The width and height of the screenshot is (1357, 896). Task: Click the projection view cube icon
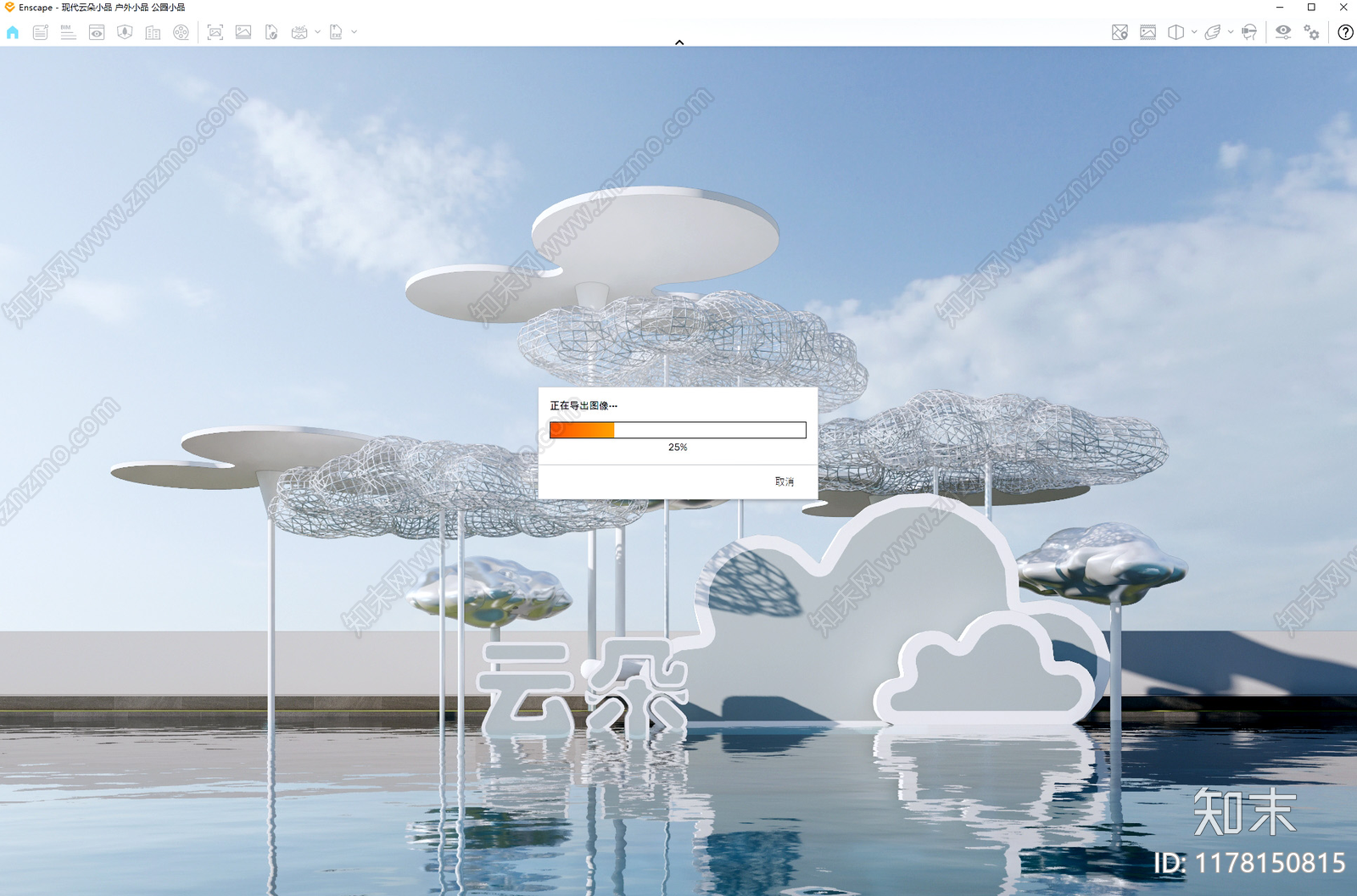[1176, 32]
